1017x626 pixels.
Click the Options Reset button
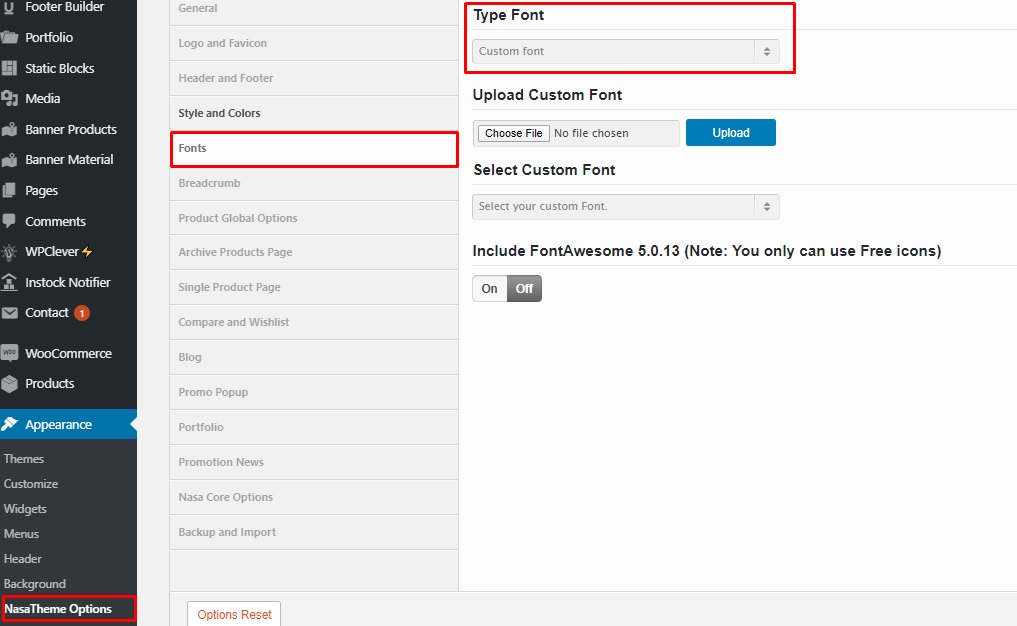point(234,614)
